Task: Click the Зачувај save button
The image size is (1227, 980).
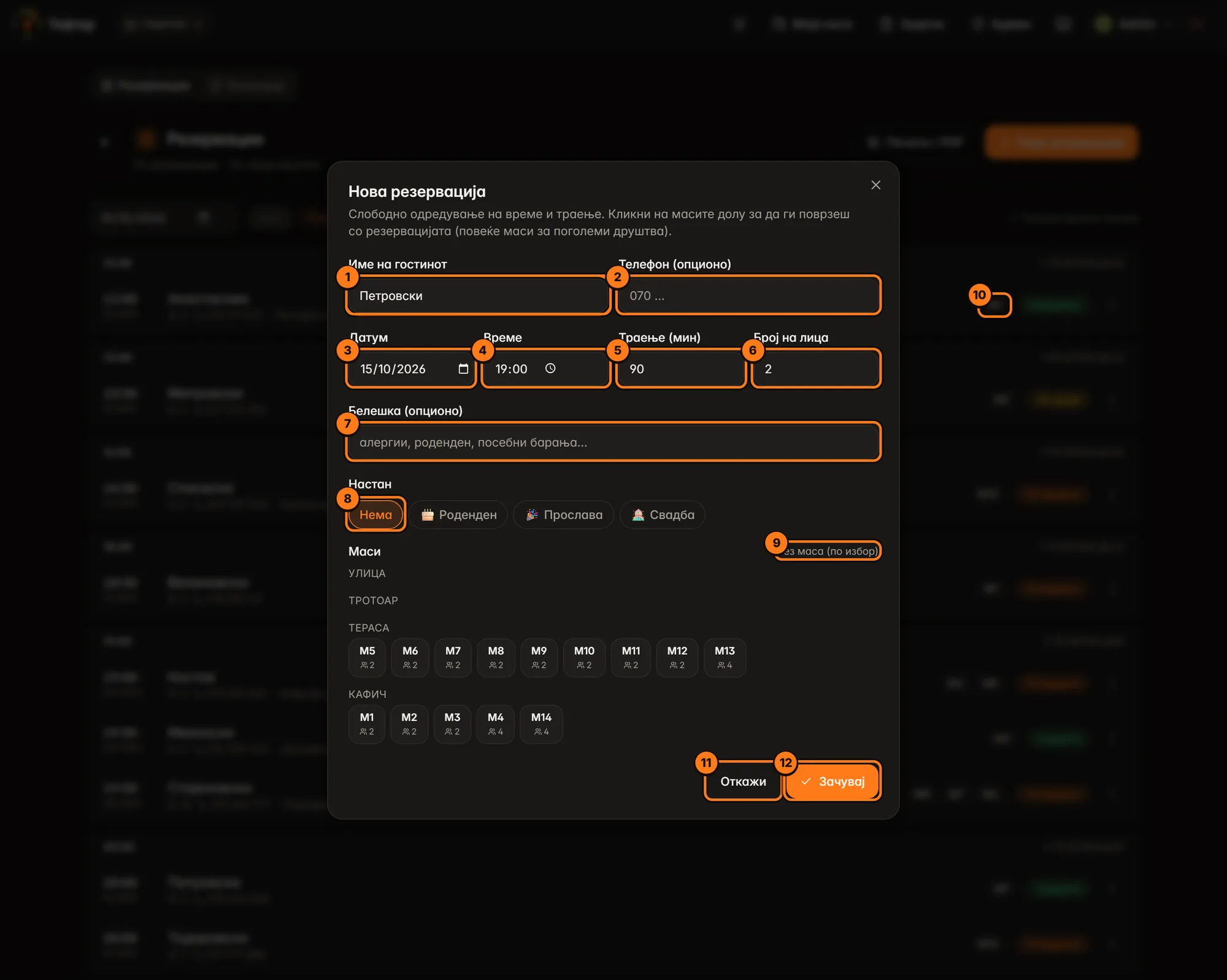Action: [x=833, y=781]
